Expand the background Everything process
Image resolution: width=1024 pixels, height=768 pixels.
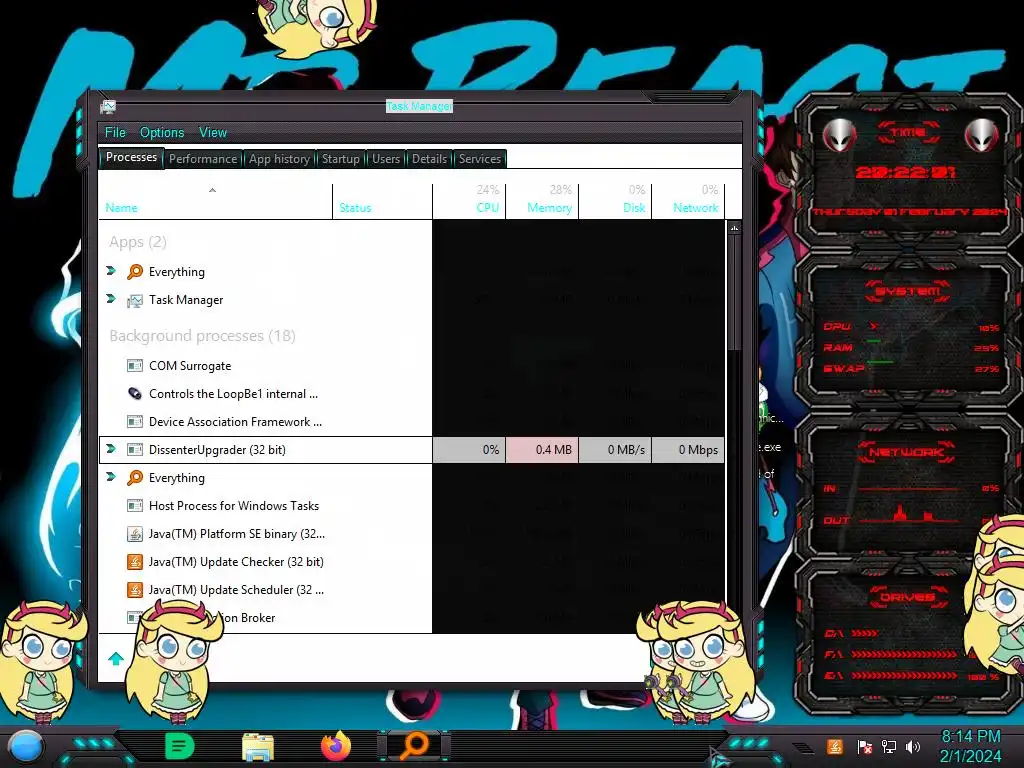tap(111, 477)
